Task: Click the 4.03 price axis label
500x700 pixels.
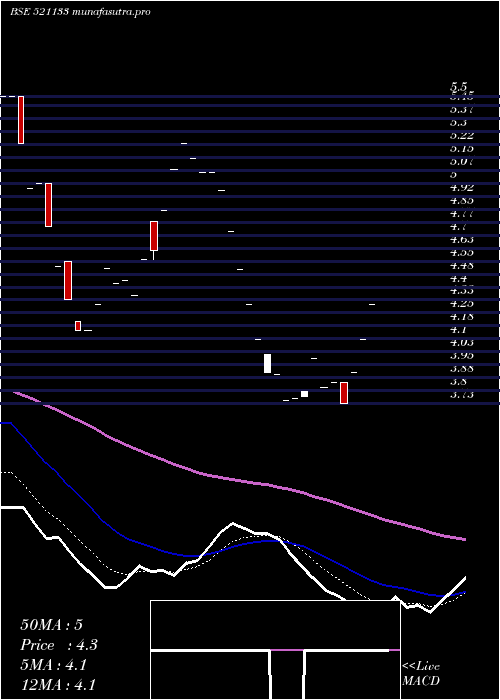Action: click(x=462, y=343)
